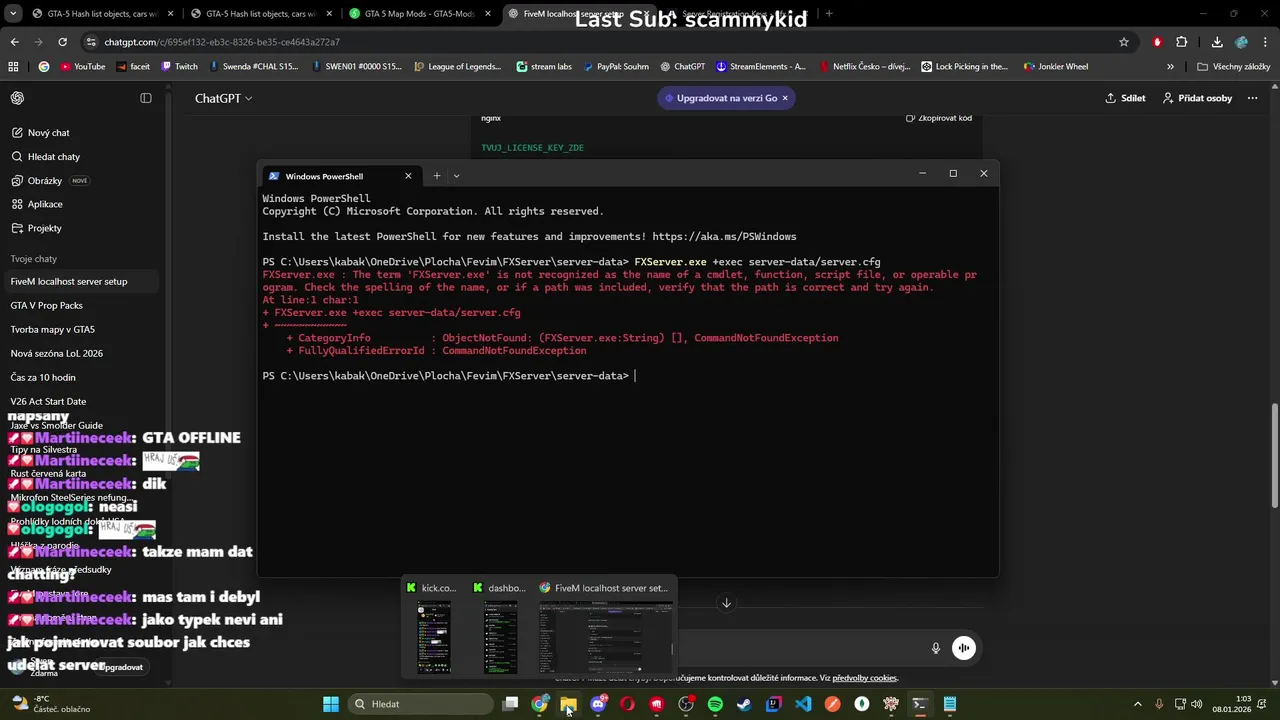
Task: Open Discord from the taskbar
Action: [x=598, y=704]
